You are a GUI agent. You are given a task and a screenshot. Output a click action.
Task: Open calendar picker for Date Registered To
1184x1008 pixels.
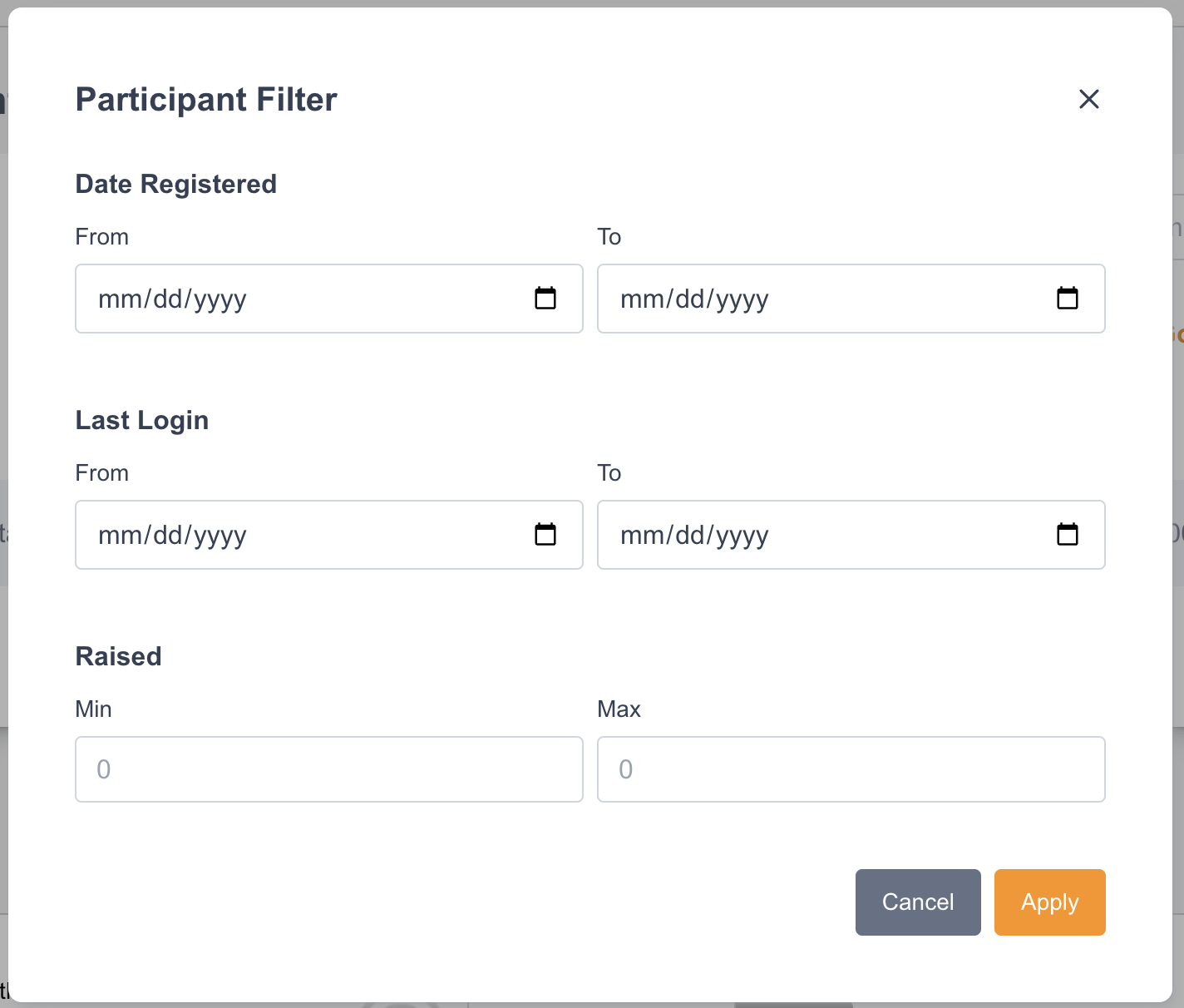coord(1067,298)
